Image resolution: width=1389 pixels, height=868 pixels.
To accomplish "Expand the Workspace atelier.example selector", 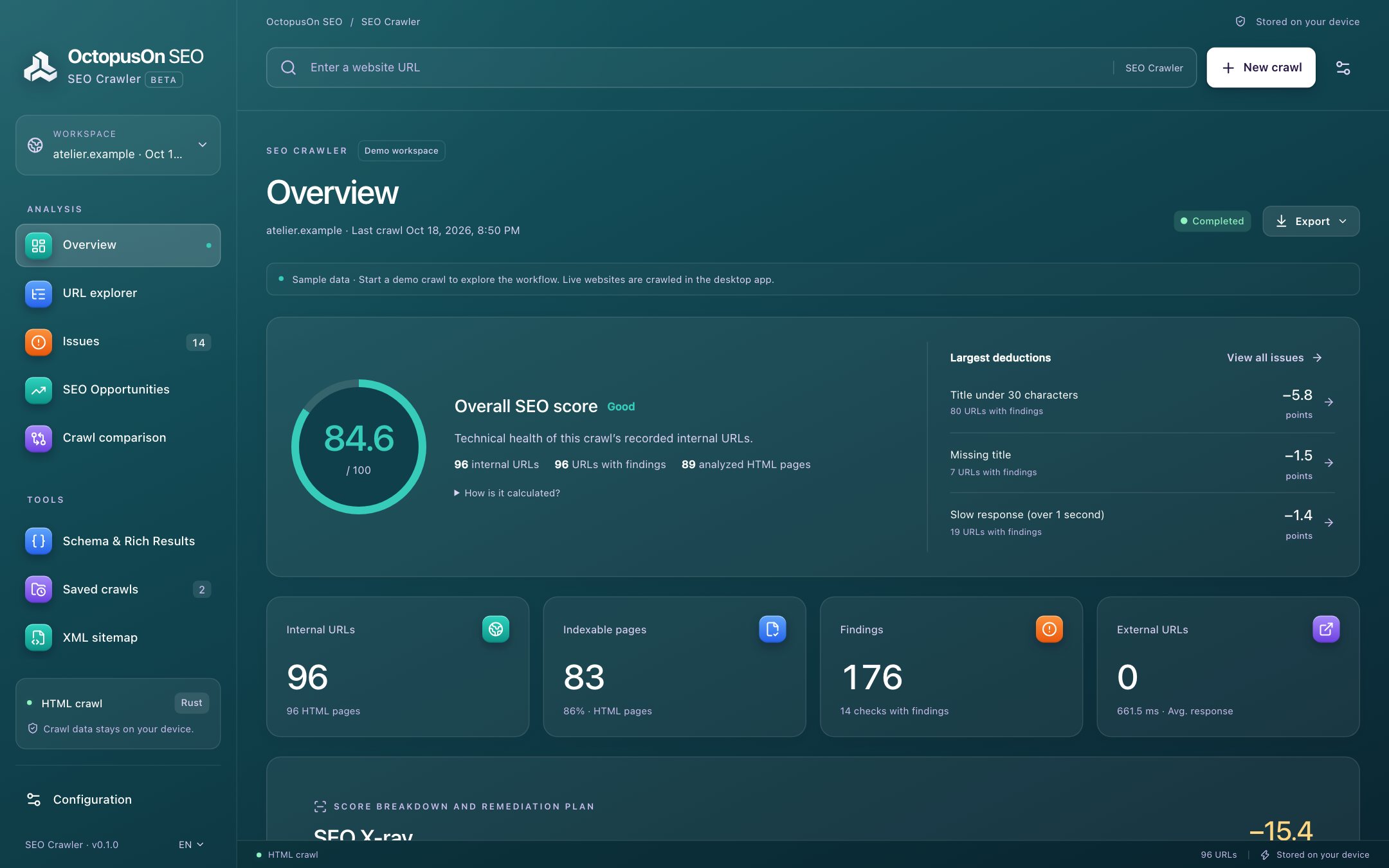I will [118, 145].
